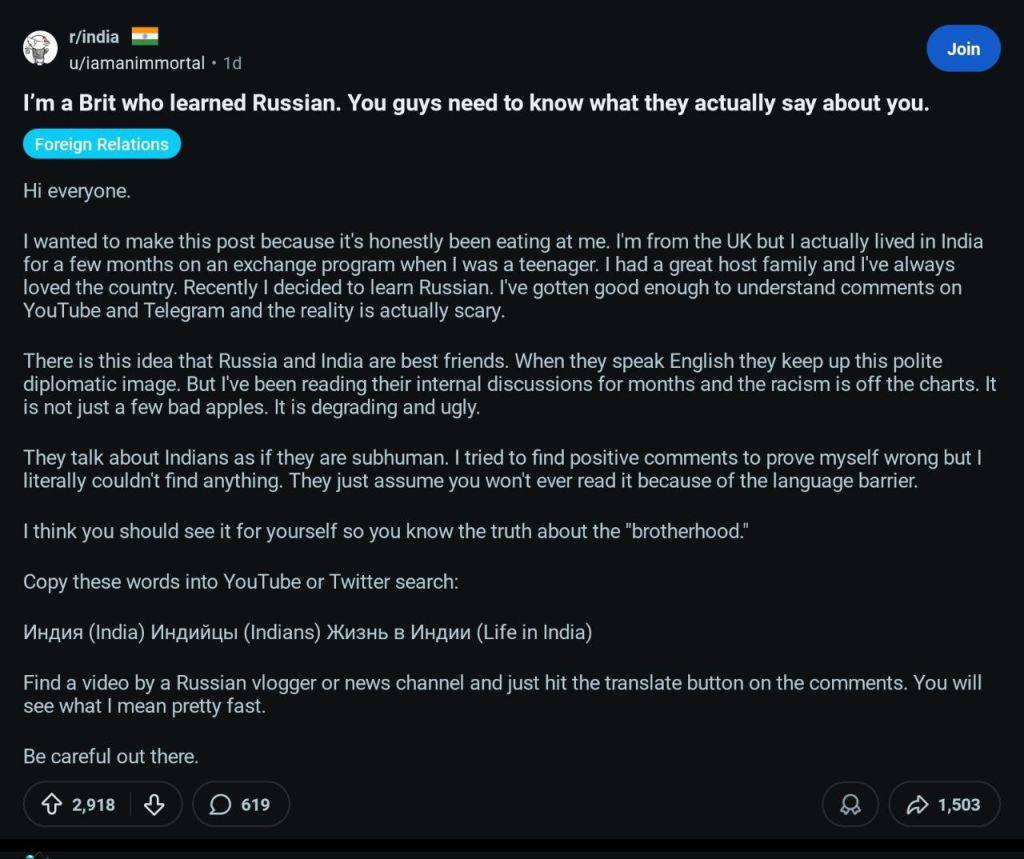Click the 619 comments count

(255, 804)
